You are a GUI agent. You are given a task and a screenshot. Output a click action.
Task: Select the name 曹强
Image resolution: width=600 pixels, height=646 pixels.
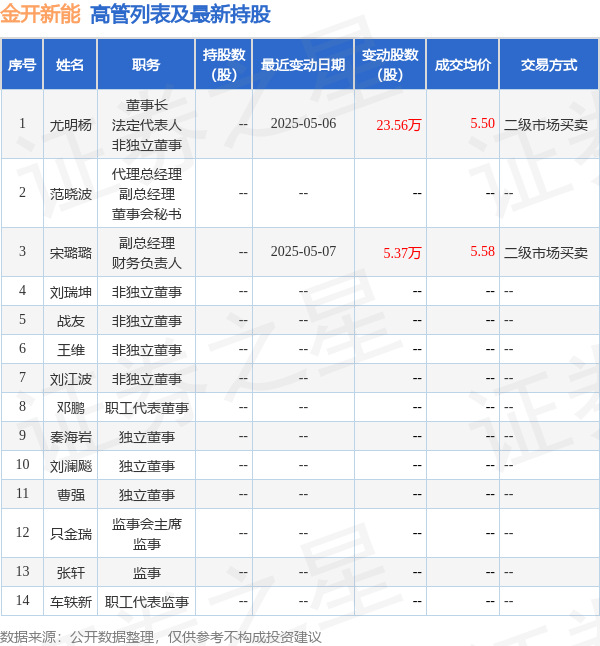pos(70,494)
